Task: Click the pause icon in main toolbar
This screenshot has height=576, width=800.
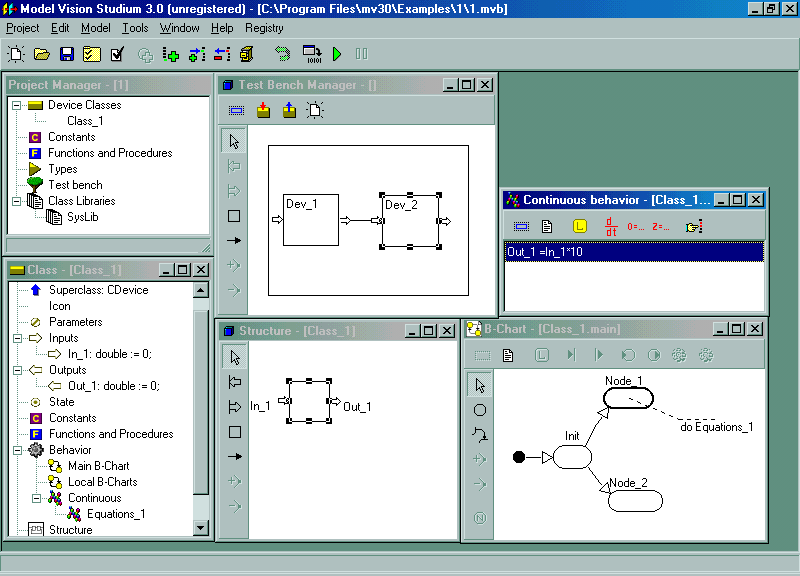Action: pos(361,54)
